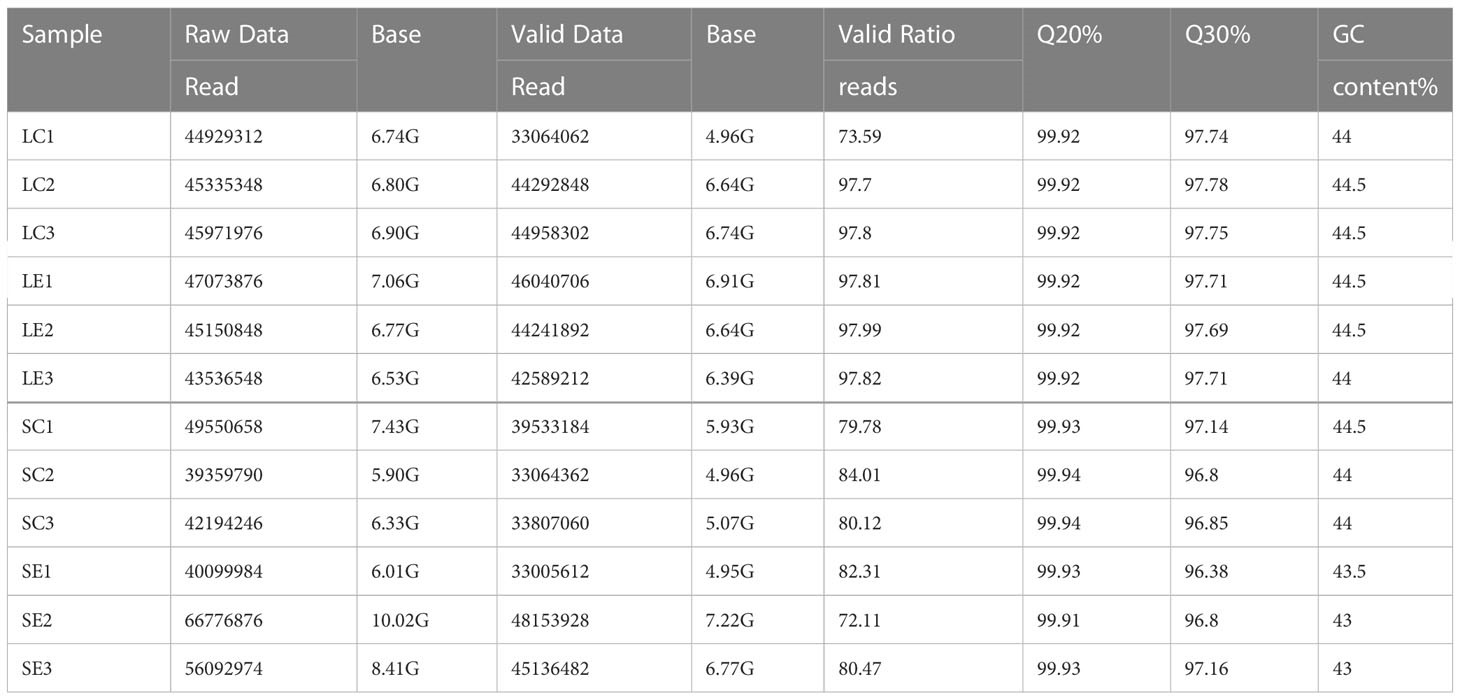Click the Sample column header
This screenshot has height=700, width=1460.
tap(62, 35)
